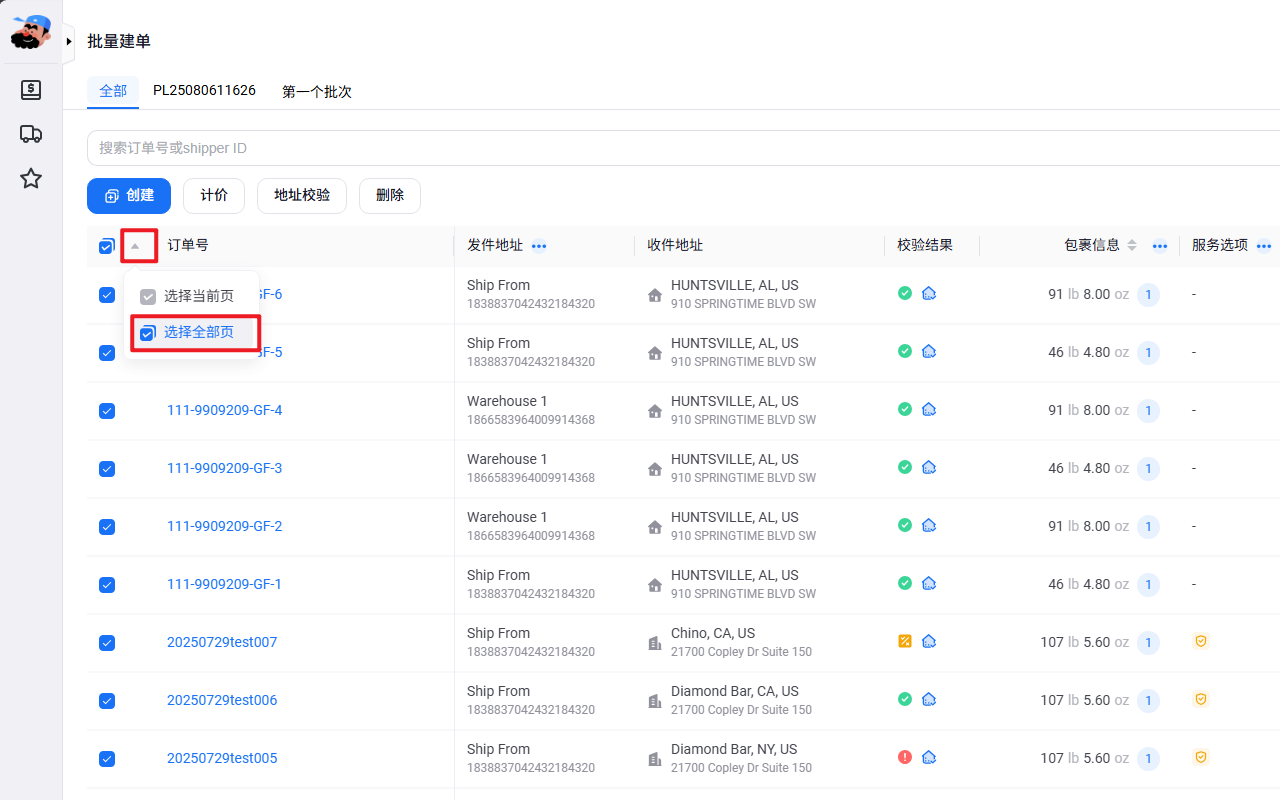Viewport: 1280px width, 800px height.
Task: Focus the order number search field
Action: tap(683, 148)
